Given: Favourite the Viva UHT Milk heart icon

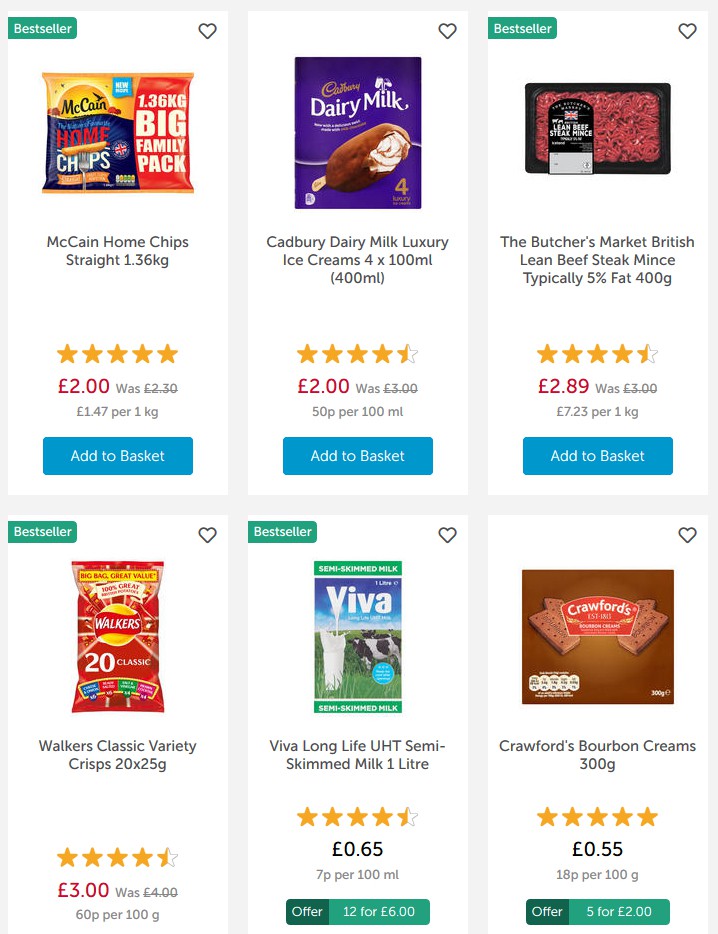Looking at the screenshot, I should pos(447,535).
